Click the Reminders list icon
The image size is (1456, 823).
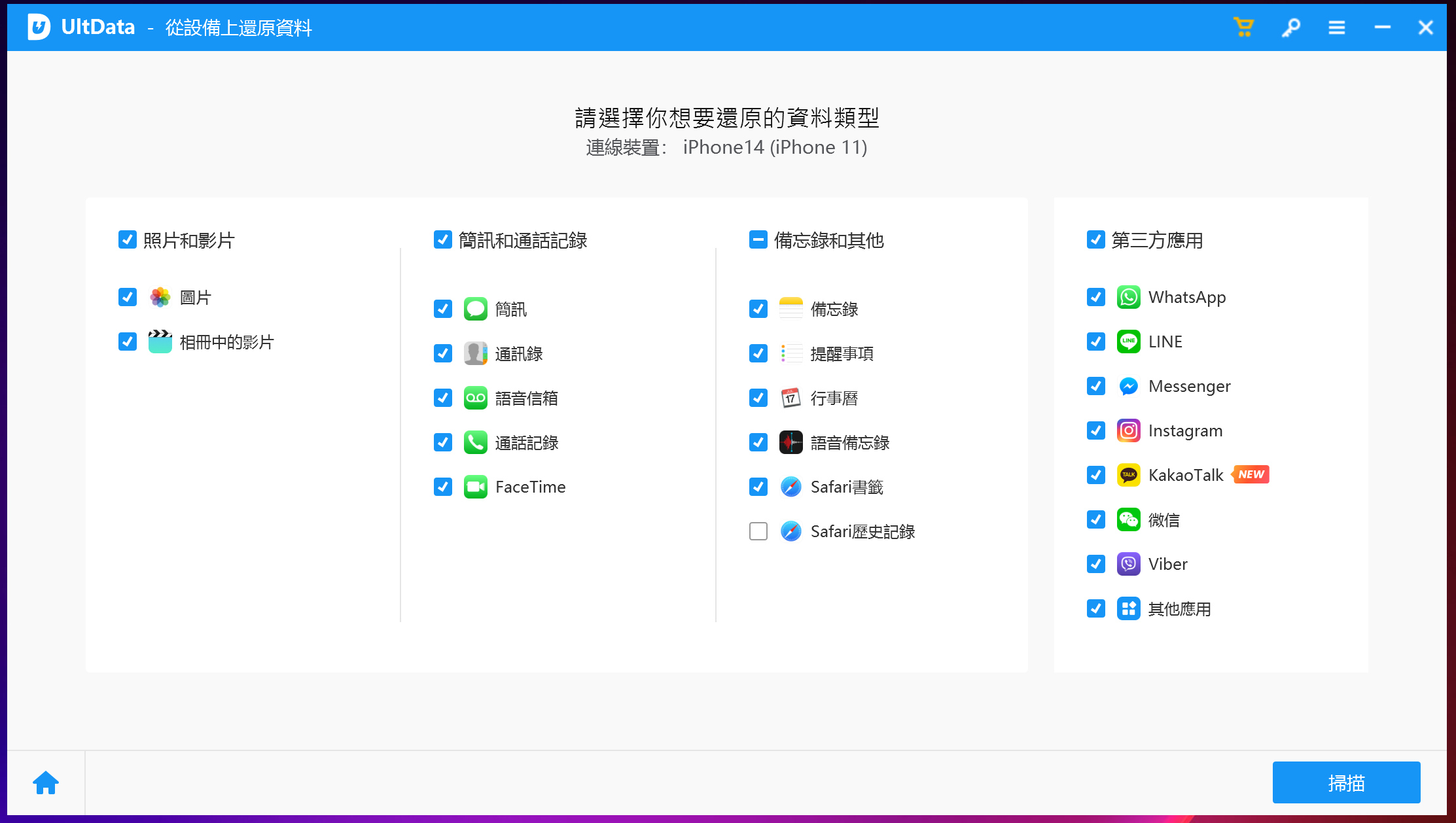click(791, 353)
